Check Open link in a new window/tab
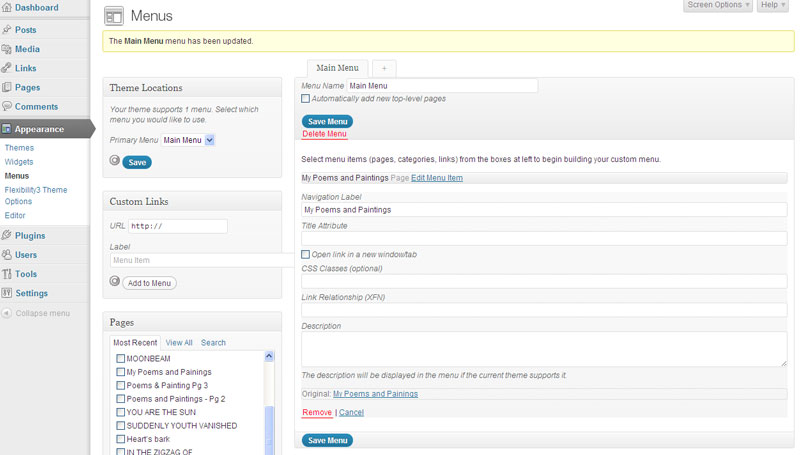The image size is (800, 455). [x=306, y=255]
